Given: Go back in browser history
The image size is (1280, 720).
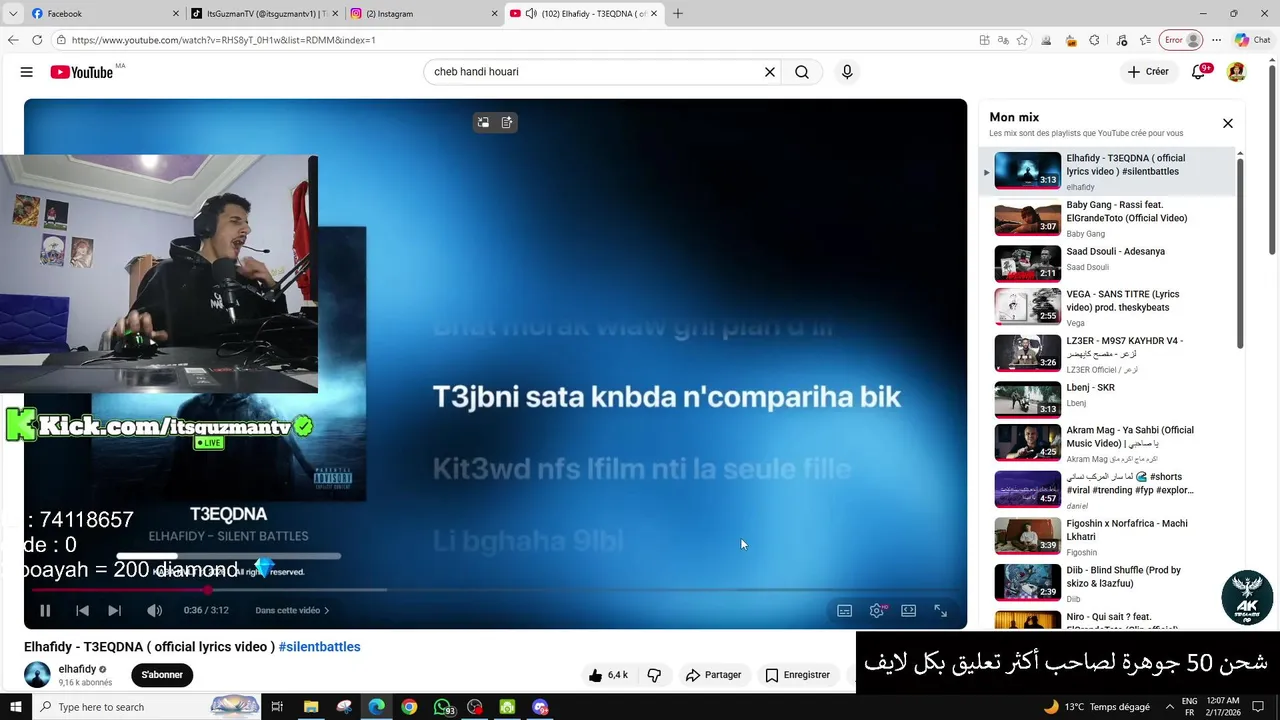Looking at the screenshot, I should 13,40.
